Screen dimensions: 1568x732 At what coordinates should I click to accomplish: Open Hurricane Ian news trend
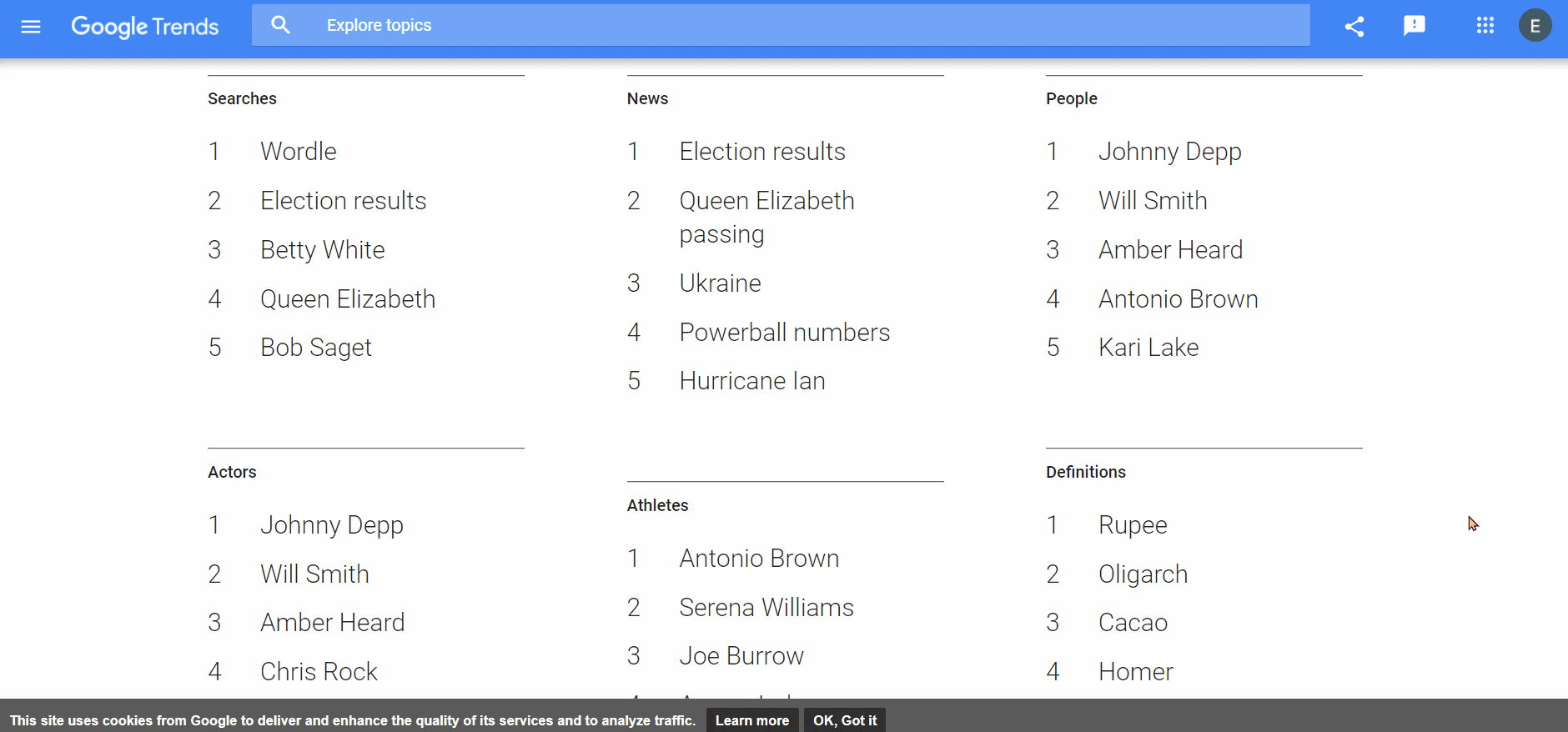(752, 381)
